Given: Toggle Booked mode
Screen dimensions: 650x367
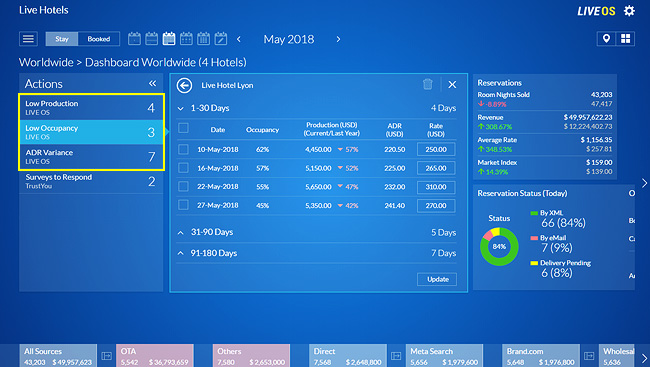Looking at the screenshot, I should click(99, 39).
